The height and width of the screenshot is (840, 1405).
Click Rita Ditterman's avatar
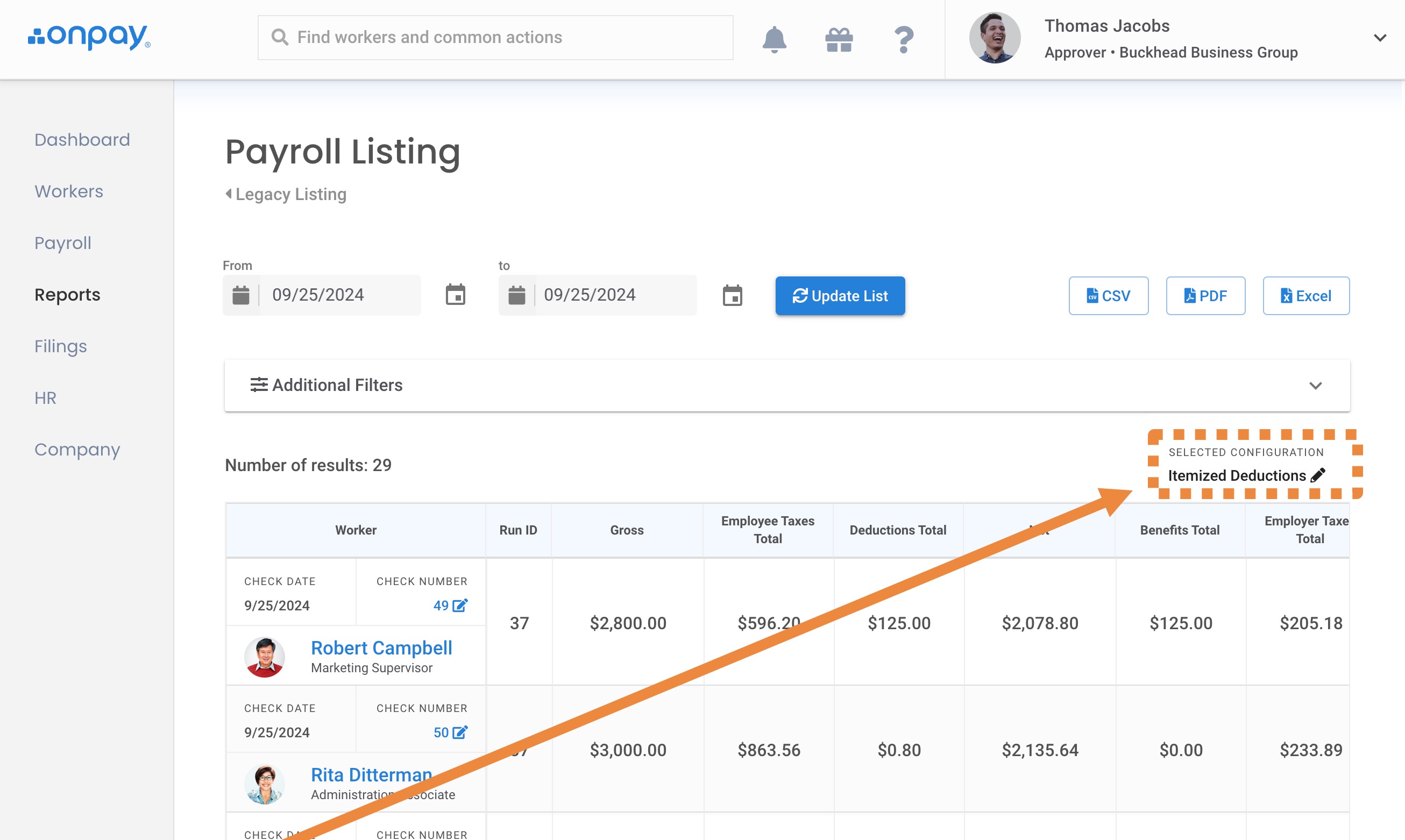[264, 784]
